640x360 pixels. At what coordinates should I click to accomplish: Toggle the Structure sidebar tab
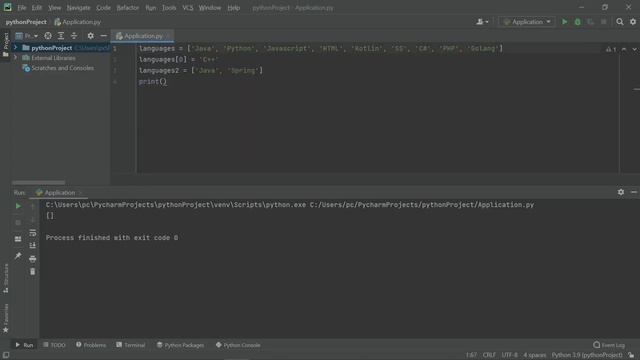5,278
